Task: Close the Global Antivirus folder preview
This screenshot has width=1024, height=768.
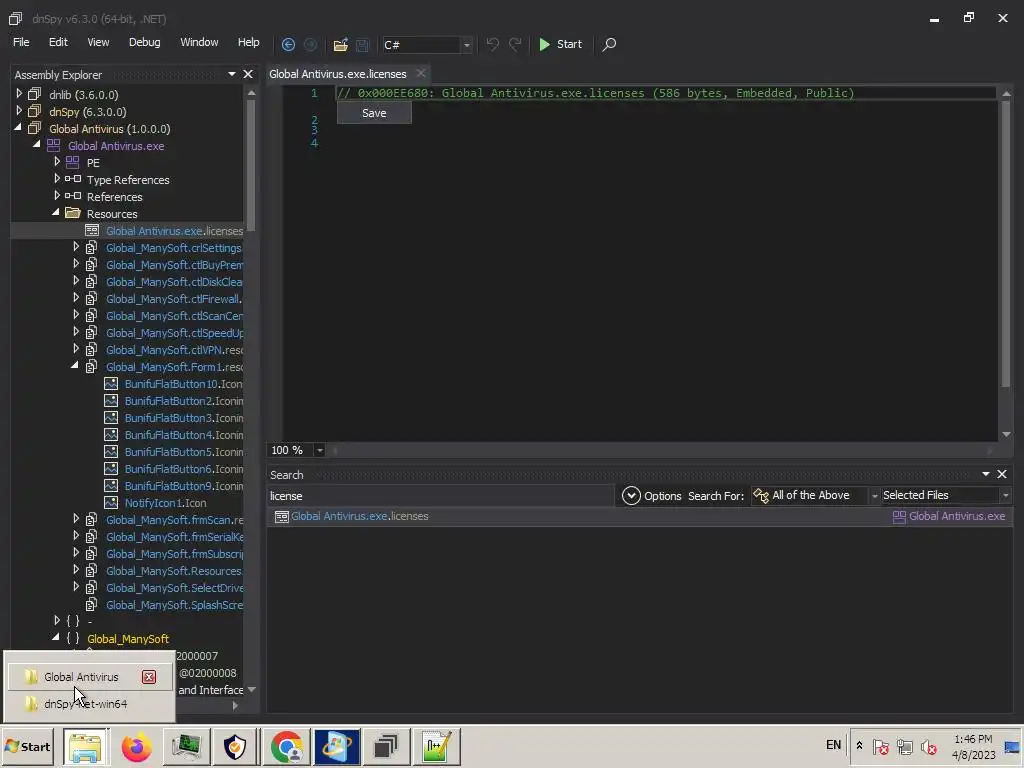Action: point(149,677)
